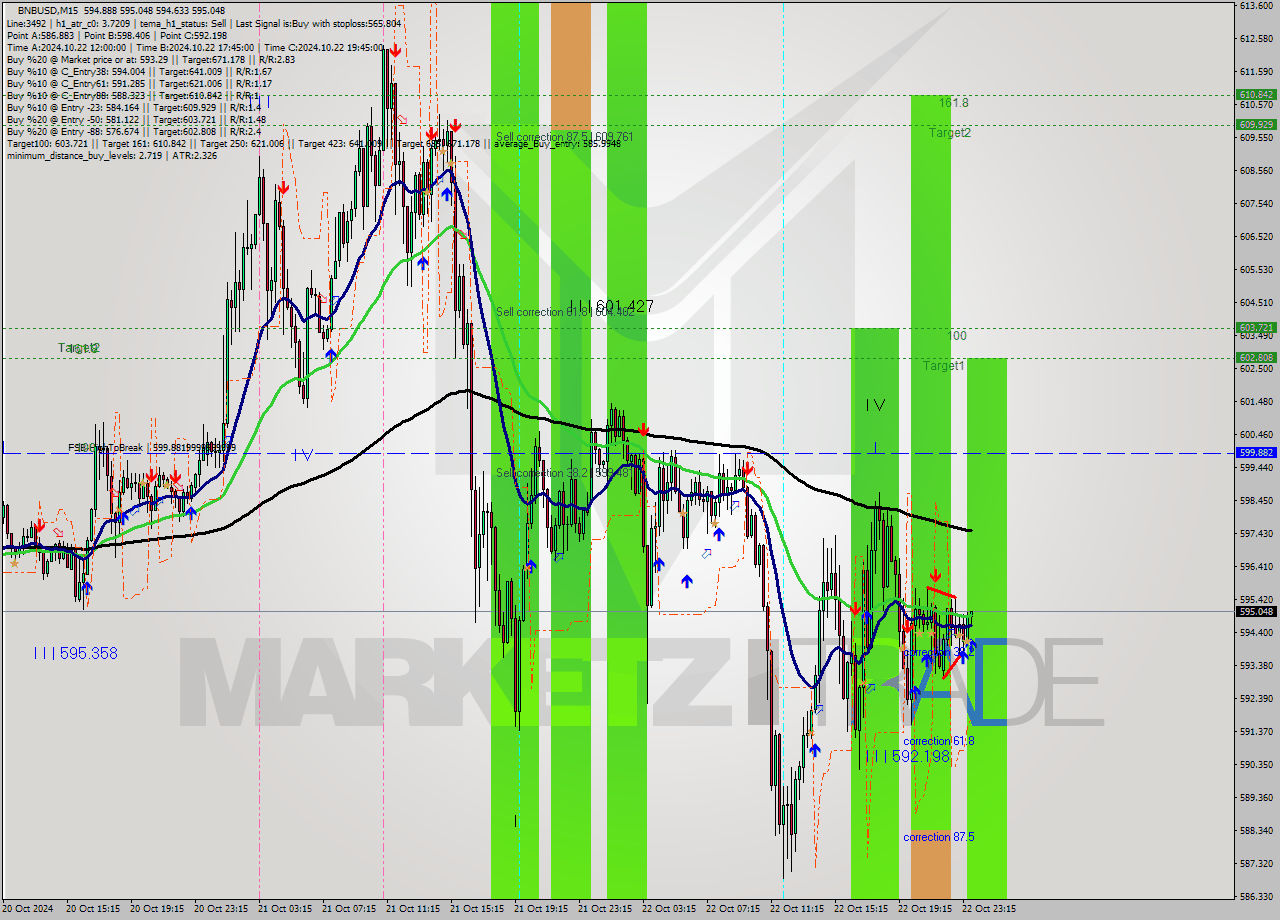Click the '22 Oct 07:15' time label
Image resolution: width=1280 pixels, height=920 pixels.
[732, 909]
